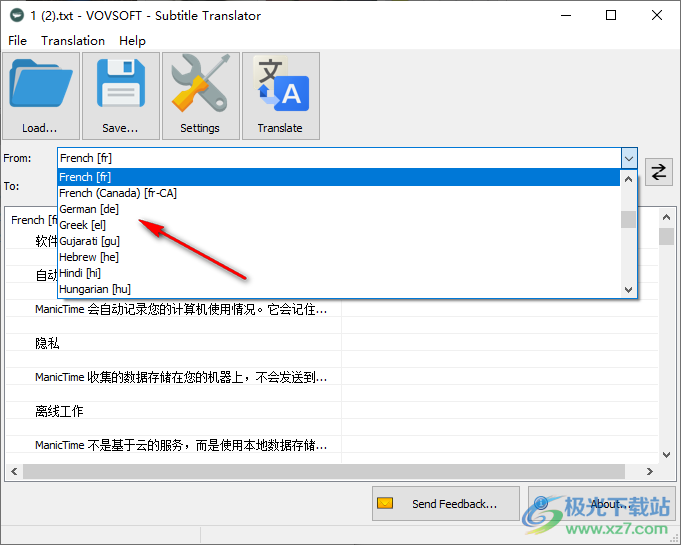The height and width of the screenshot is (545, 681).
Task: Choose German [de] from the list
Action: coord(339,209)
